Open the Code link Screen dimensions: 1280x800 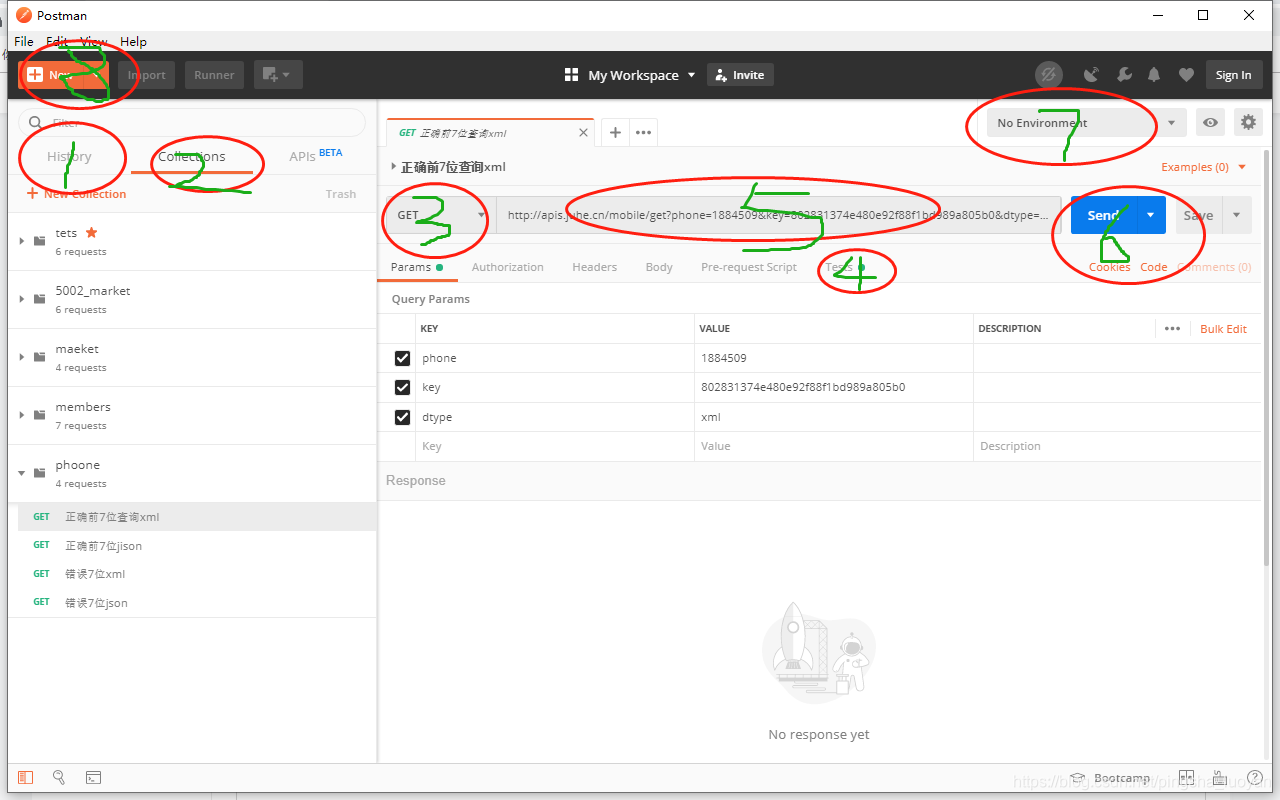(x=1154, y=267)
